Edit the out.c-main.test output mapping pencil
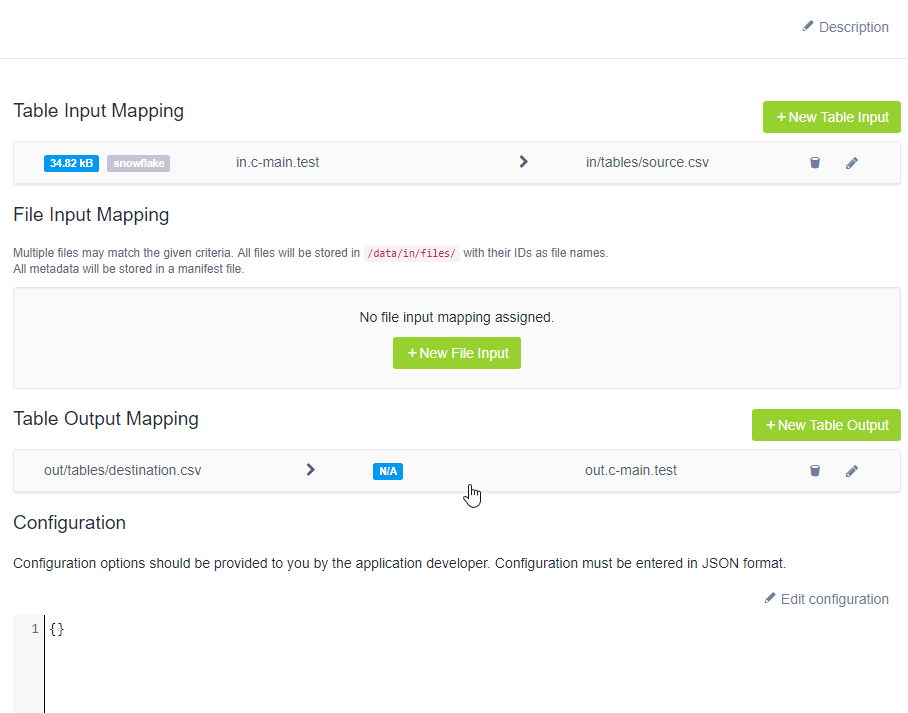This screenshot has height=713, width=908. (851, 471)
